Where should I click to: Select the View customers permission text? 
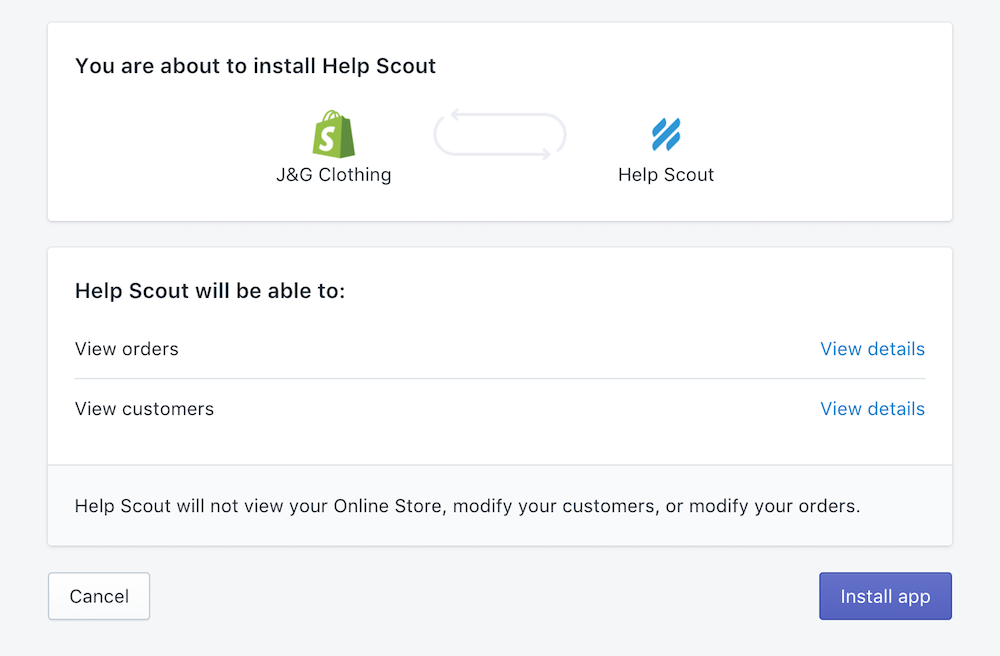tap(144, 409)
